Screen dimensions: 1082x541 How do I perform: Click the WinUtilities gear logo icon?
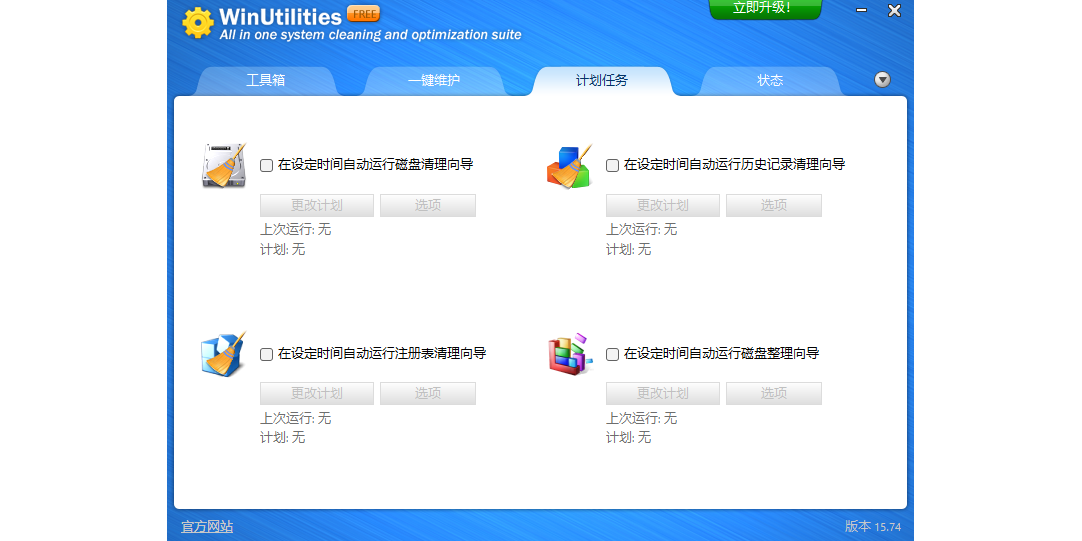coord(198,23)
